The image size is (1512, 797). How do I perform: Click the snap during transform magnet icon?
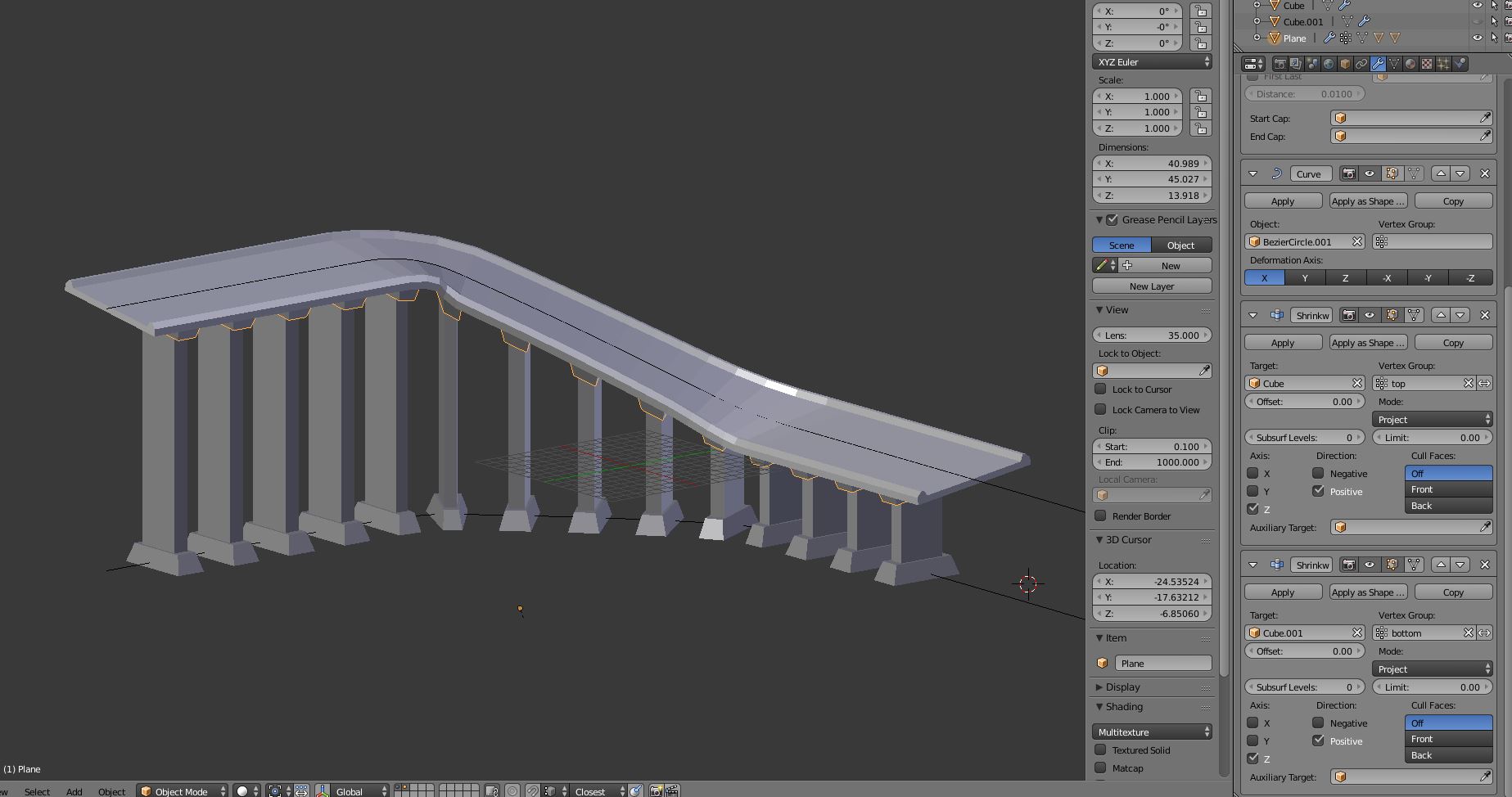tap(533, 790)
